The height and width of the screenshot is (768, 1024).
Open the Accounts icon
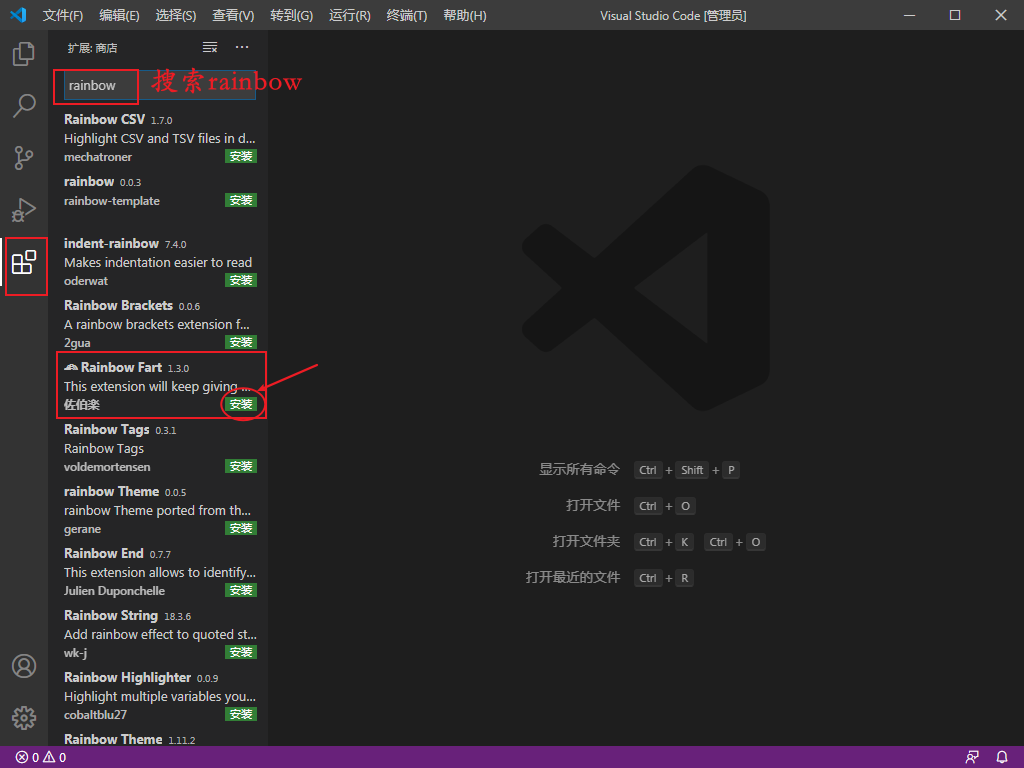tap(24, 666)
